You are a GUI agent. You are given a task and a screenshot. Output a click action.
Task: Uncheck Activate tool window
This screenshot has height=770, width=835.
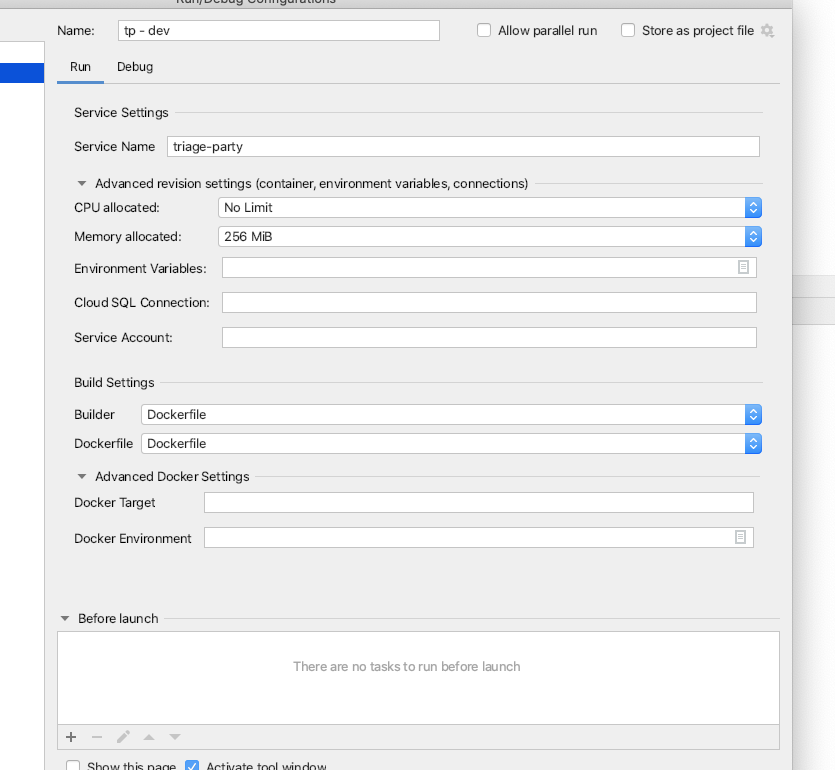192,766
